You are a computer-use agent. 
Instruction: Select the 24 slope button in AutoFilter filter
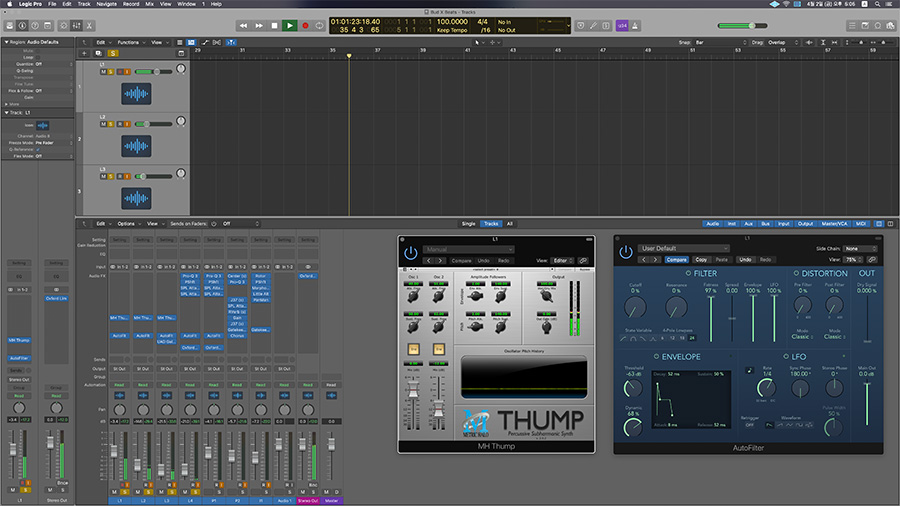pos(692,338)
